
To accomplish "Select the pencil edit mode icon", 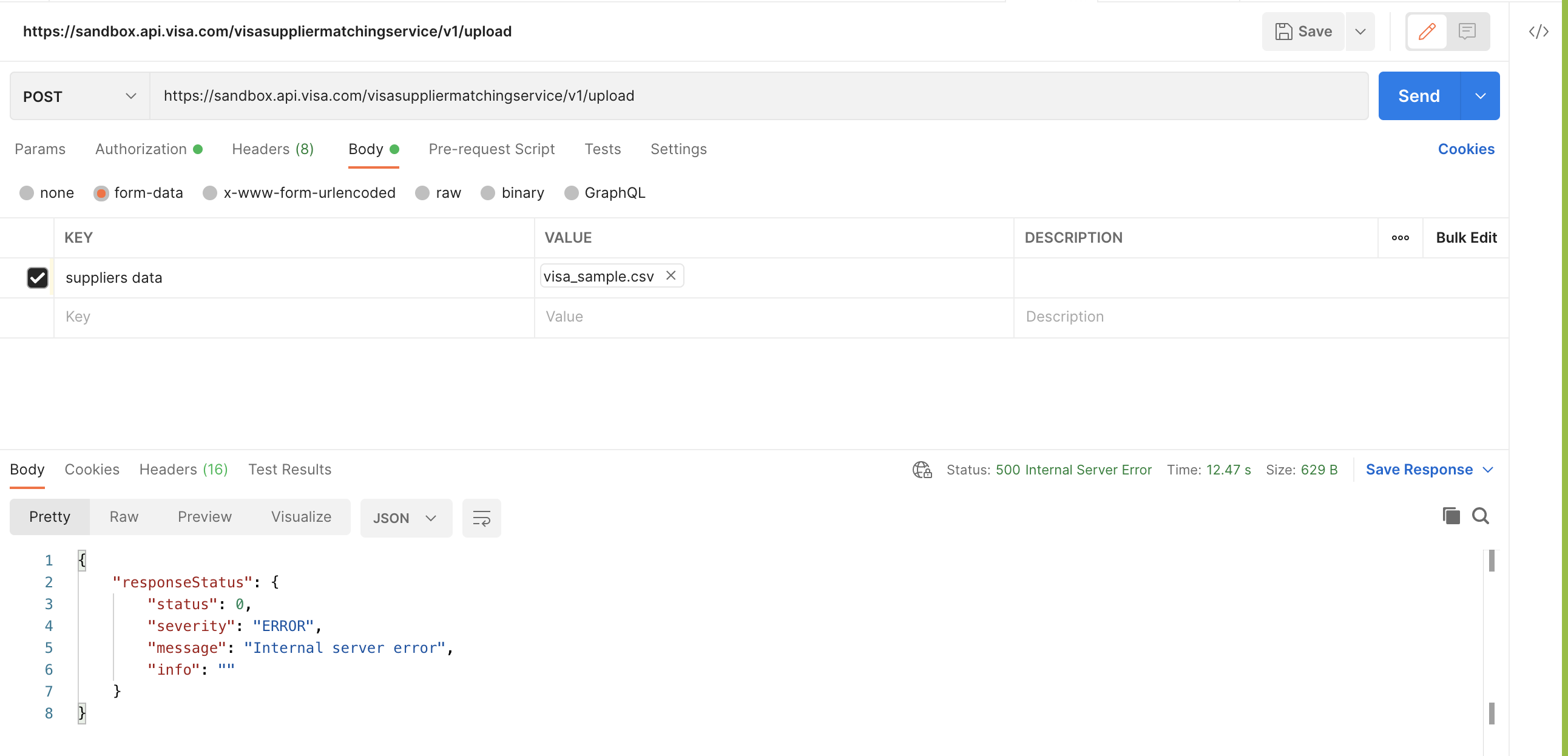I will point(1427,32).
